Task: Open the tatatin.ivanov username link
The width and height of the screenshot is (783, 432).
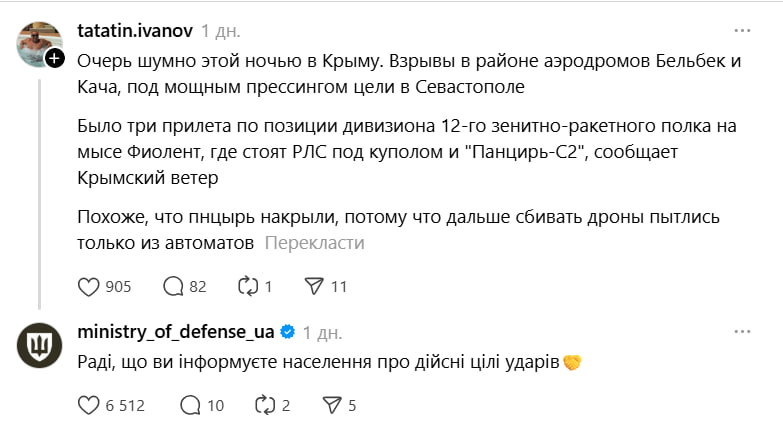Action: (134, 30)
